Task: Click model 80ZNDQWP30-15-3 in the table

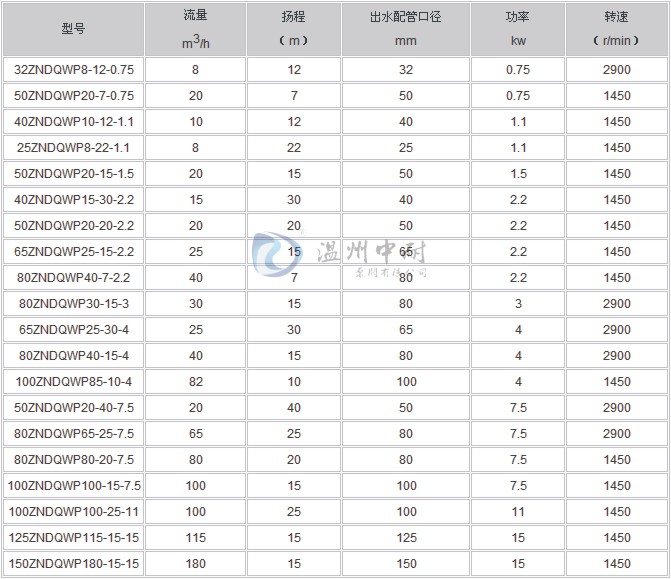Action: (74, 304)
